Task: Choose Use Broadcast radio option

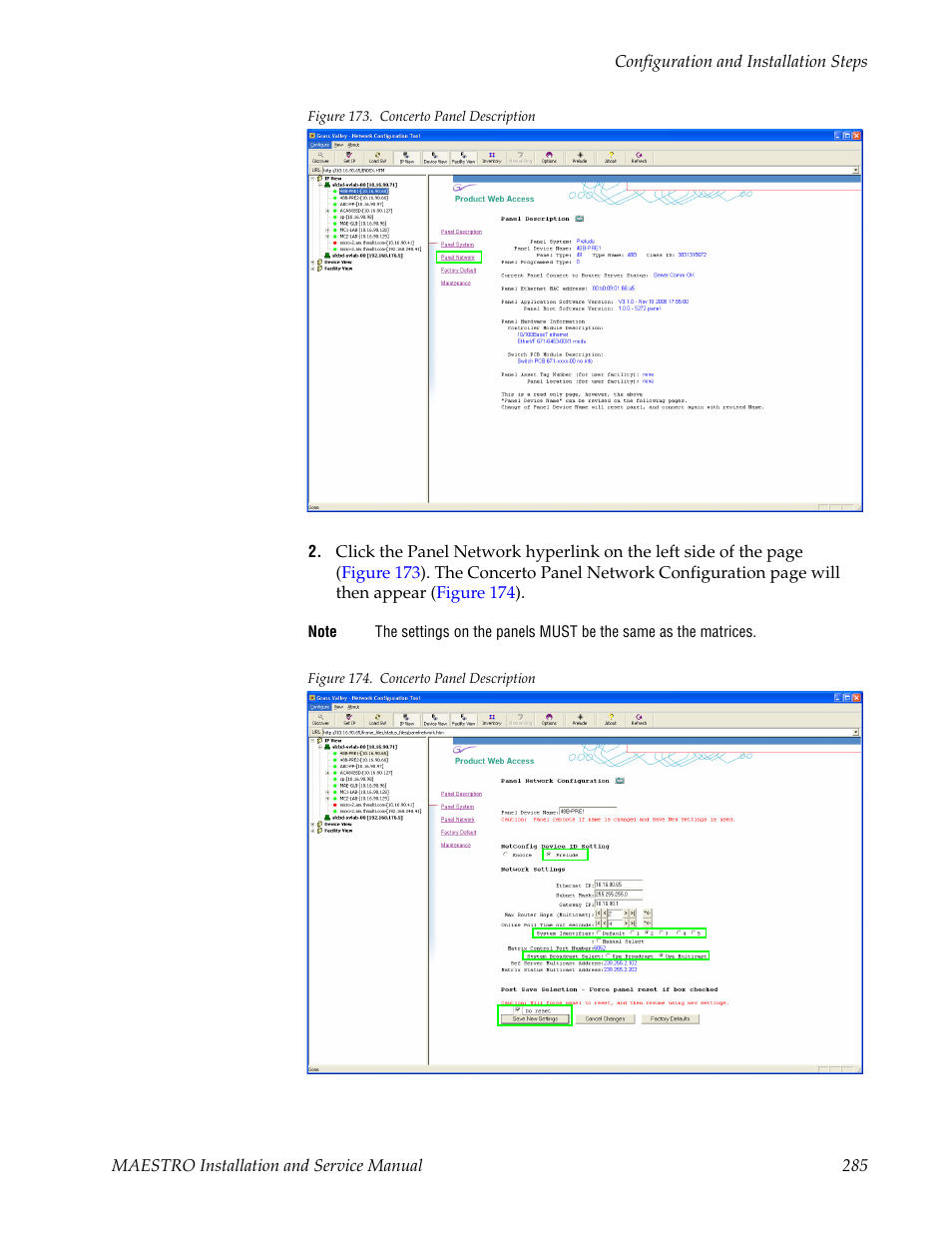Action: [608, 955]
